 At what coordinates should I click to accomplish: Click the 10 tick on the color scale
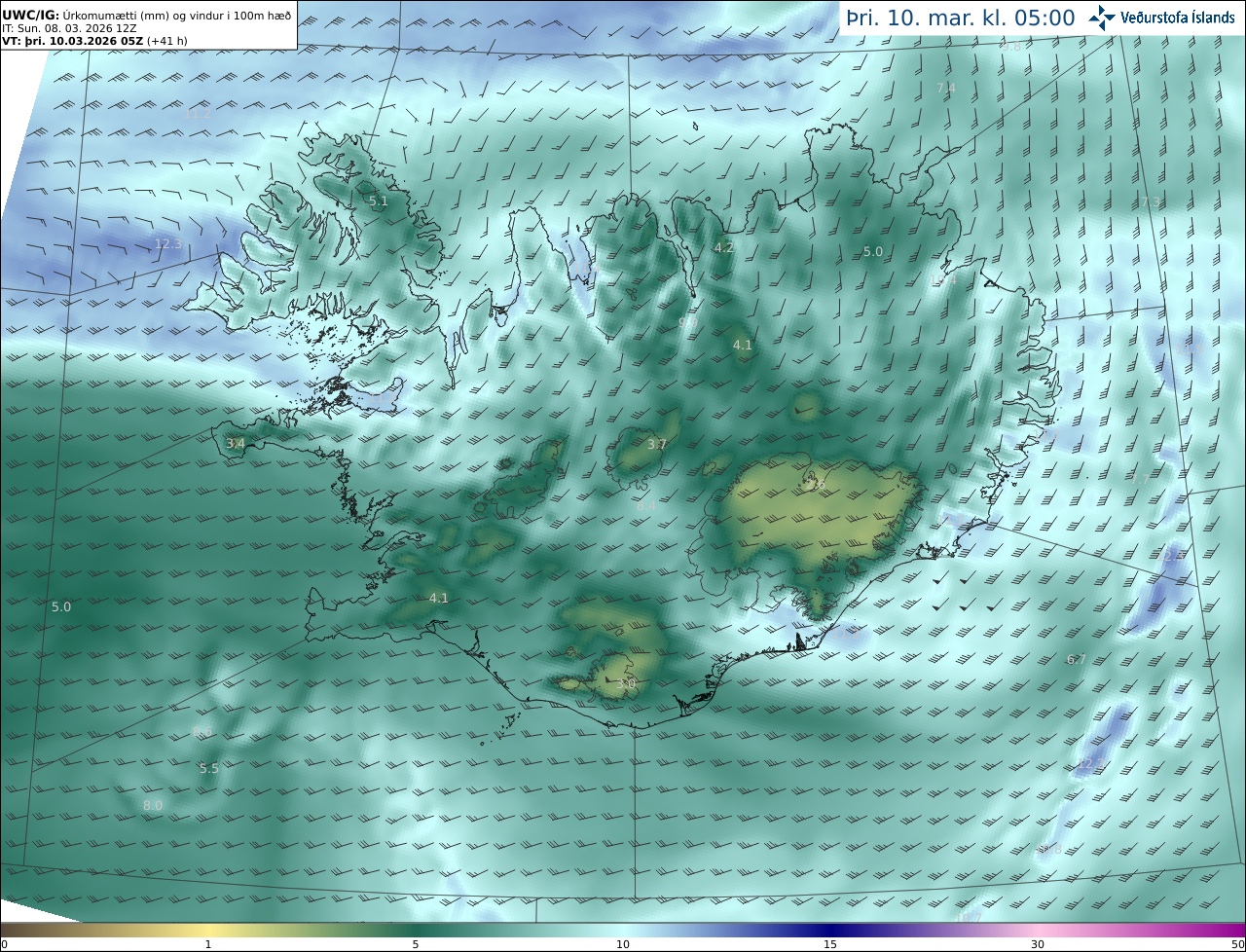click(623, 944)
